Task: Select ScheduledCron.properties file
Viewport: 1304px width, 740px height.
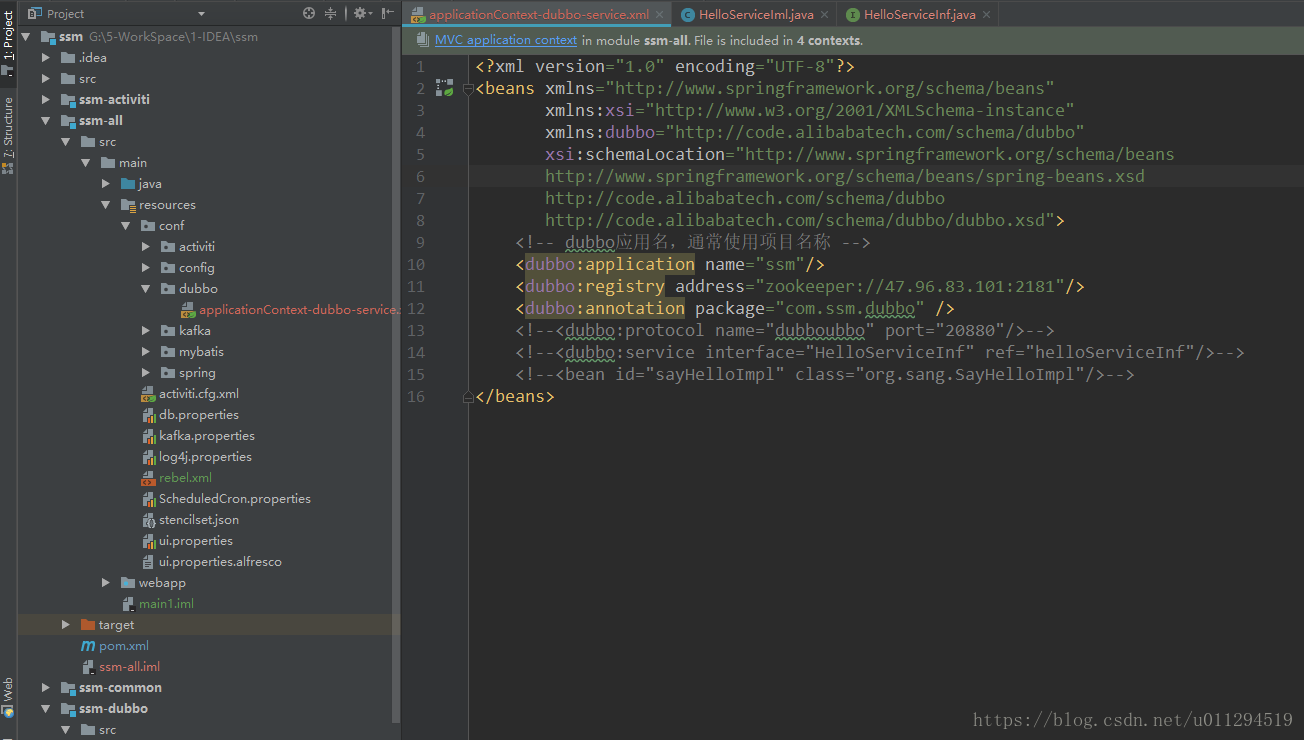Action: 234,499
